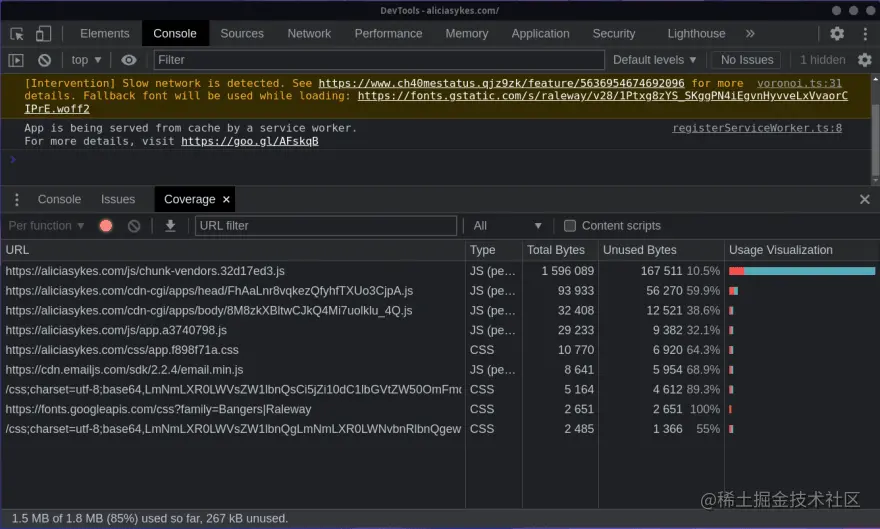Select the fonts.googleapis.com Bangers|Raleway row

coord(440,409)
